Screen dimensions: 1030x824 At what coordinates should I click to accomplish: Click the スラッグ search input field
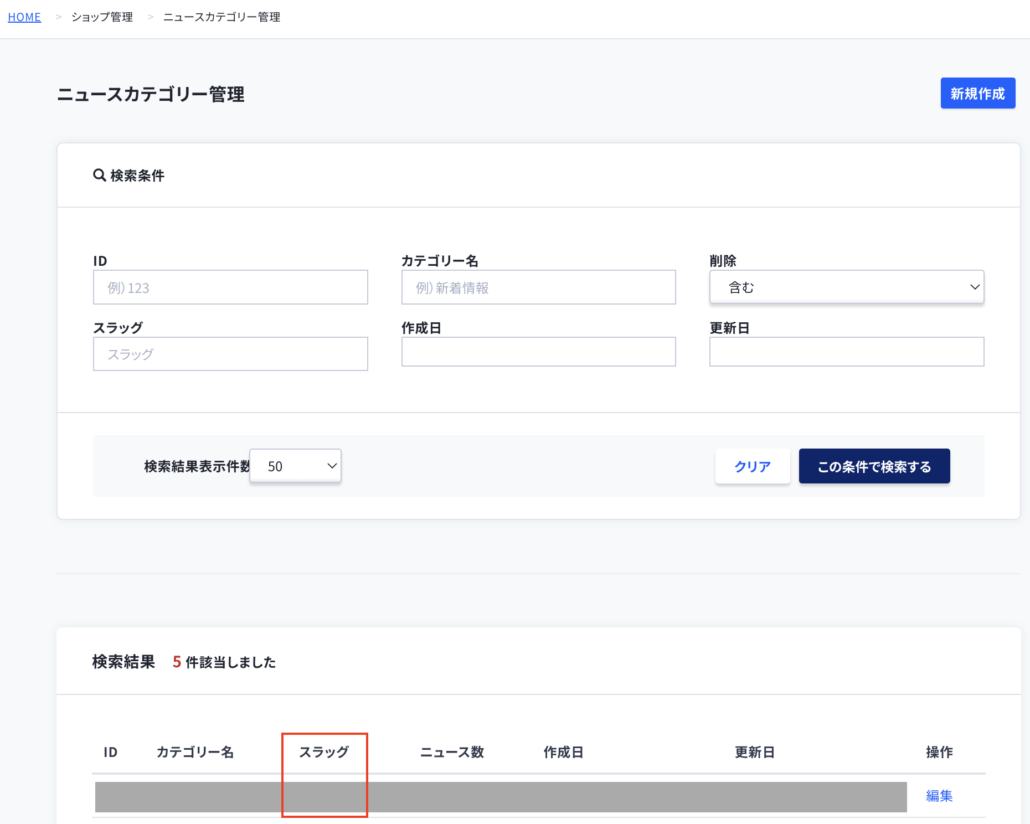(x=231, y=354)
